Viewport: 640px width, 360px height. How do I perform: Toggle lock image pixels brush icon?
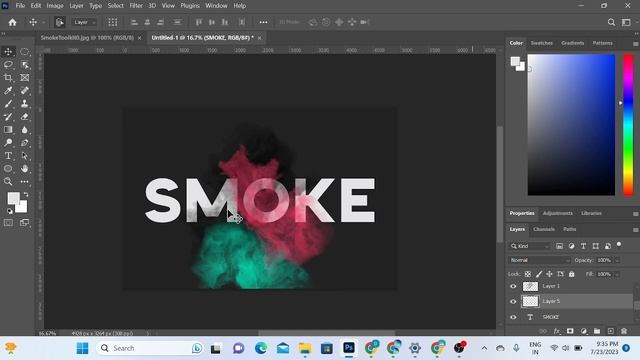click(539, 274)
